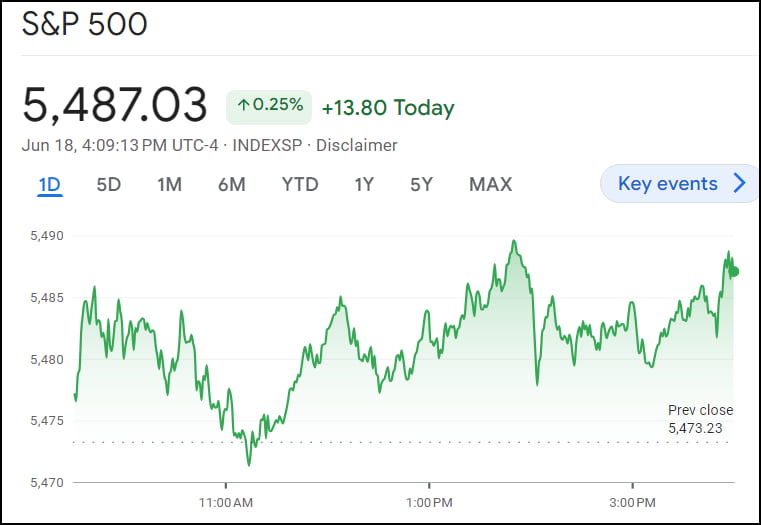
Task: Click the 3:00 PM axis label
Action: pyautogui.click(x=632, y=503)
